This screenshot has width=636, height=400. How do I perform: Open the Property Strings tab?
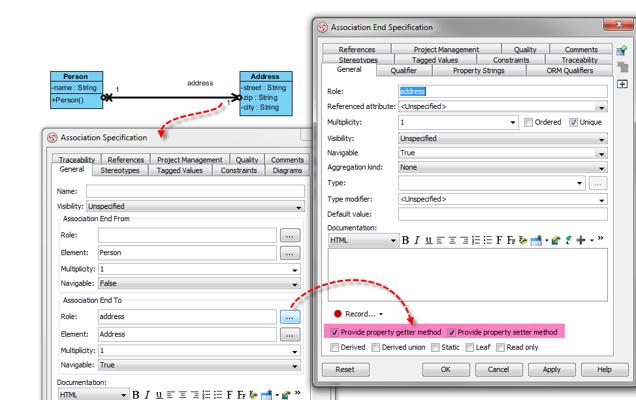pos(478,71)
